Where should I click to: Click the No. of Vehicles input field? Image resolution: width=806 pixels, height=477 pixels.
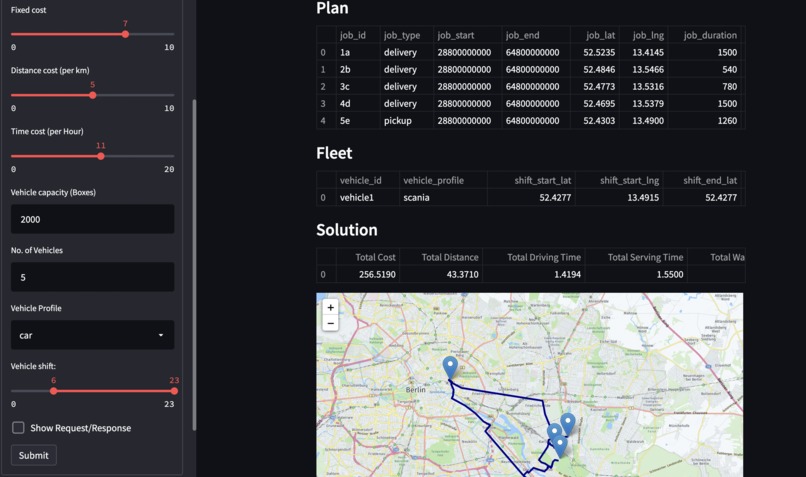(93, 278)
